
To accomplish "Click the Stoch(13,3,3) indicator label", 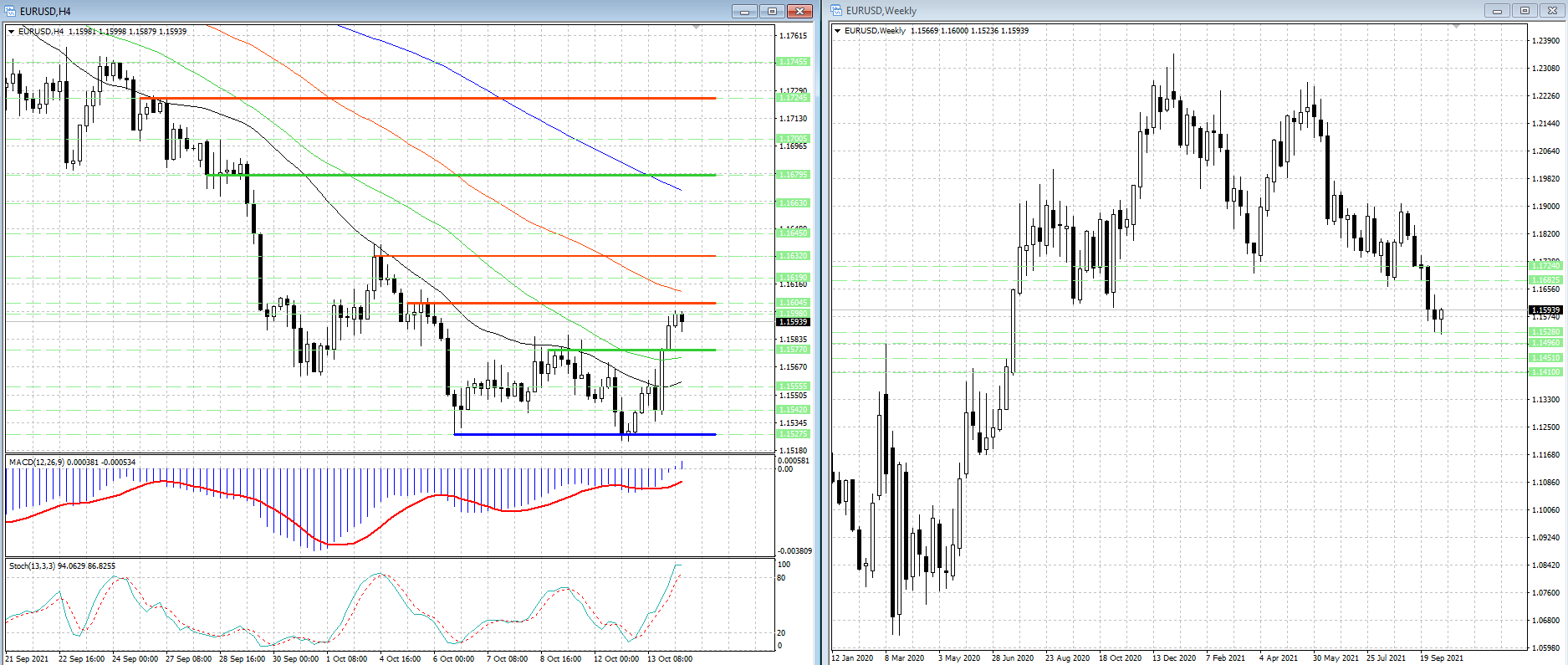I will 62,566.
